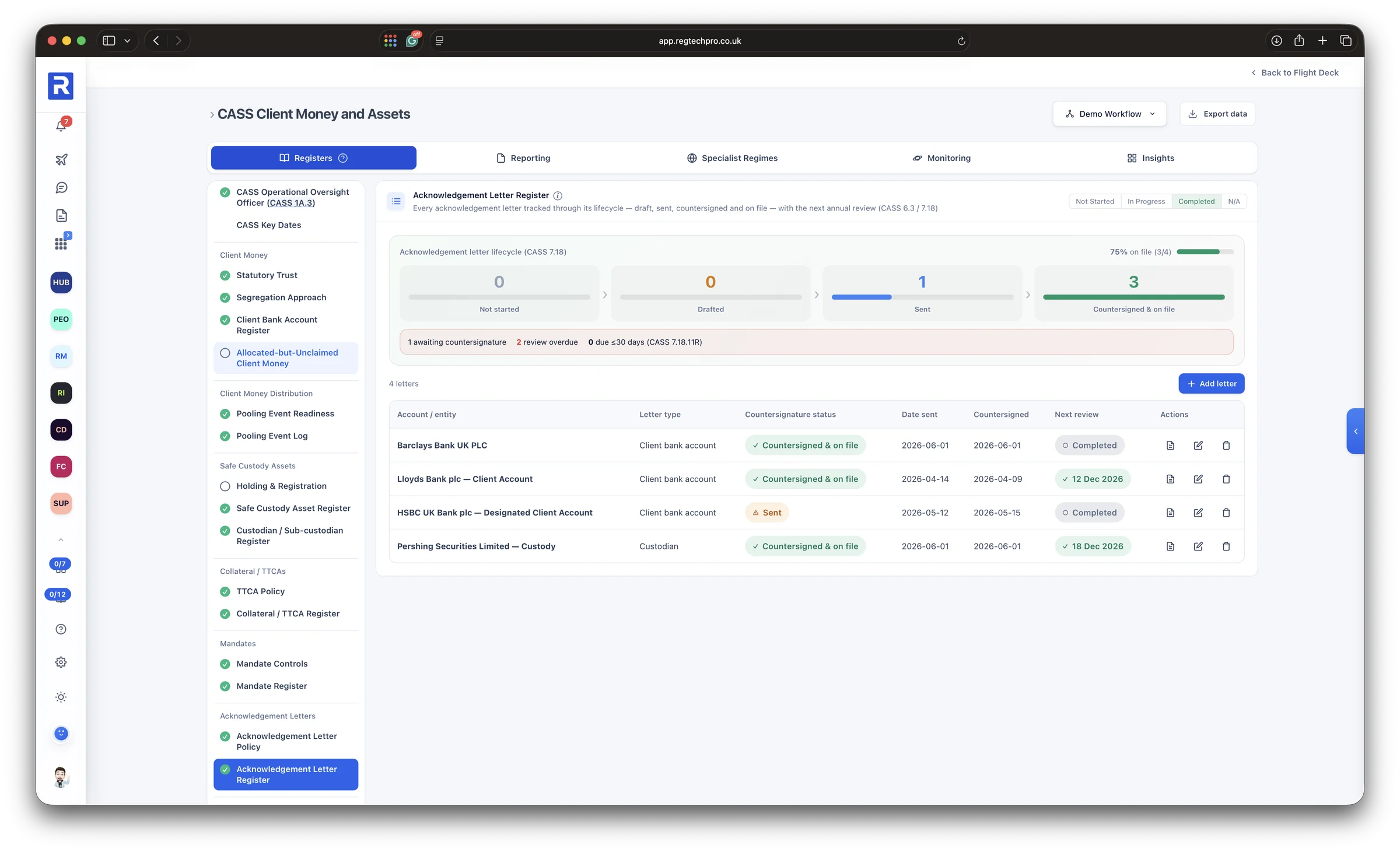Viewport: 1400px width, 852px height.
Task: Expand the blue side panel handle
Action: [x=1355, y=431]
